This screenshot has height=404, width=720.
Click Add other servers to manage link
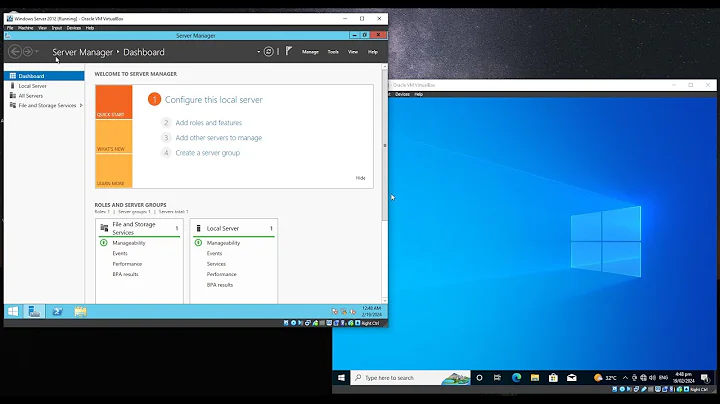[219, 138]
